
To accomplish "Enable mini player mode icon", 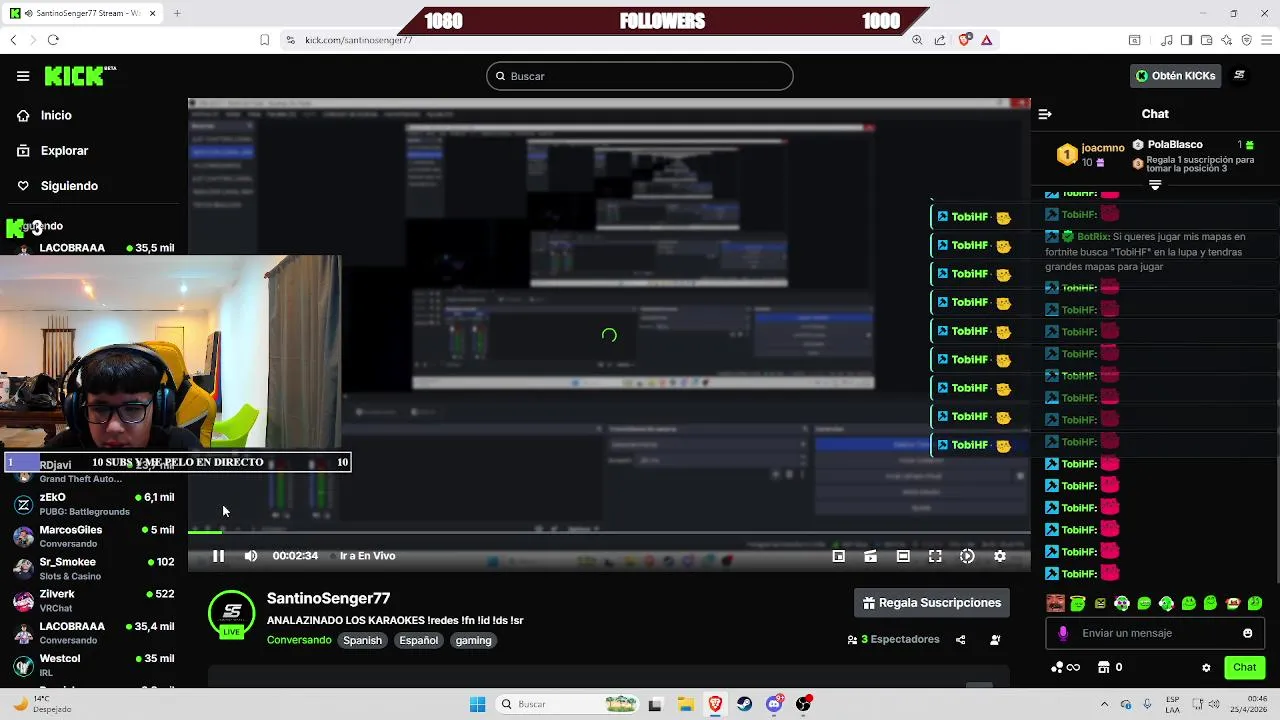I will (839, 556).
